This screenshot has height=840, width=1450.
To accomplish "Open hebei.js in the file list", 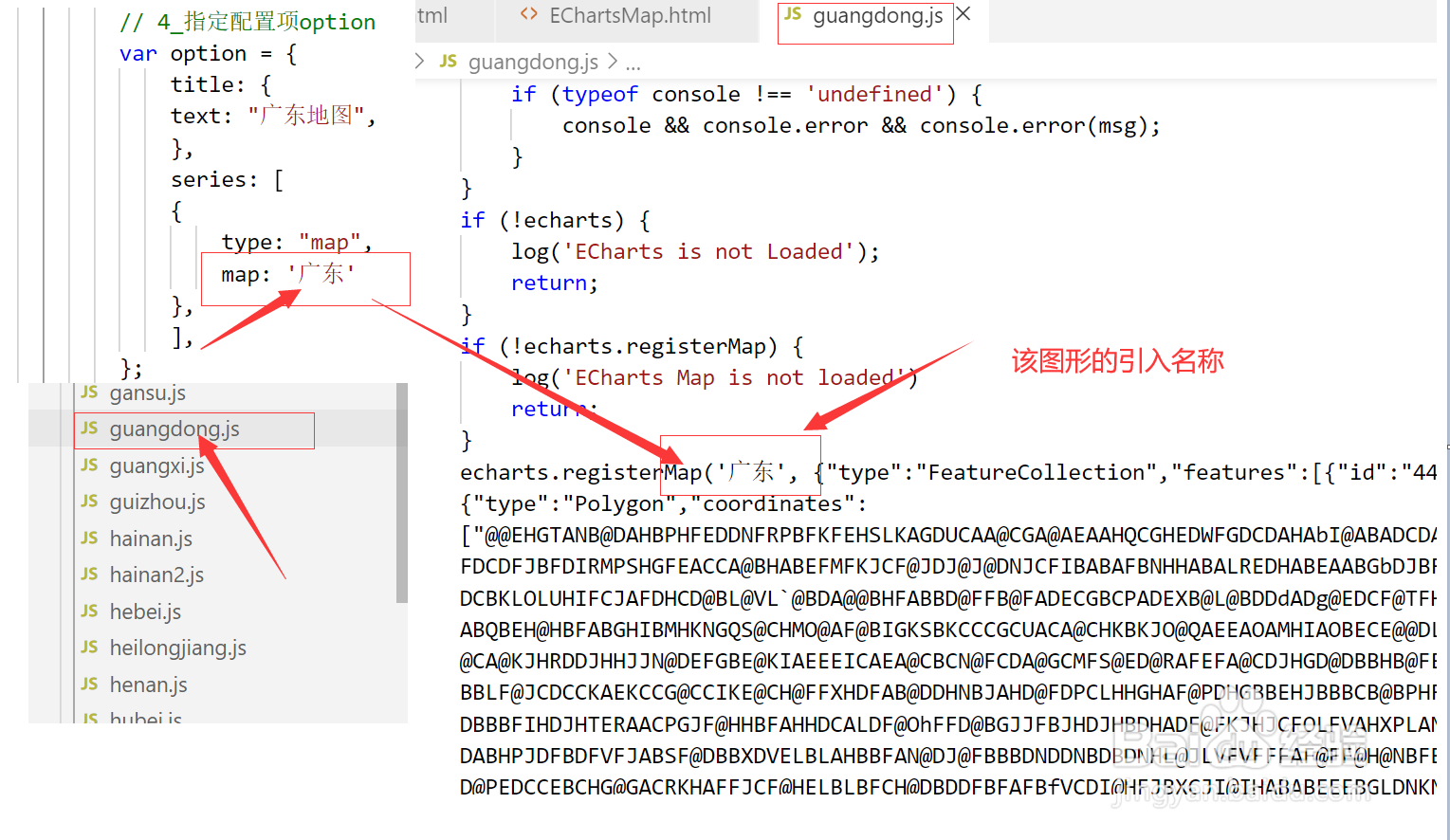I will click(x=145, y=612).
